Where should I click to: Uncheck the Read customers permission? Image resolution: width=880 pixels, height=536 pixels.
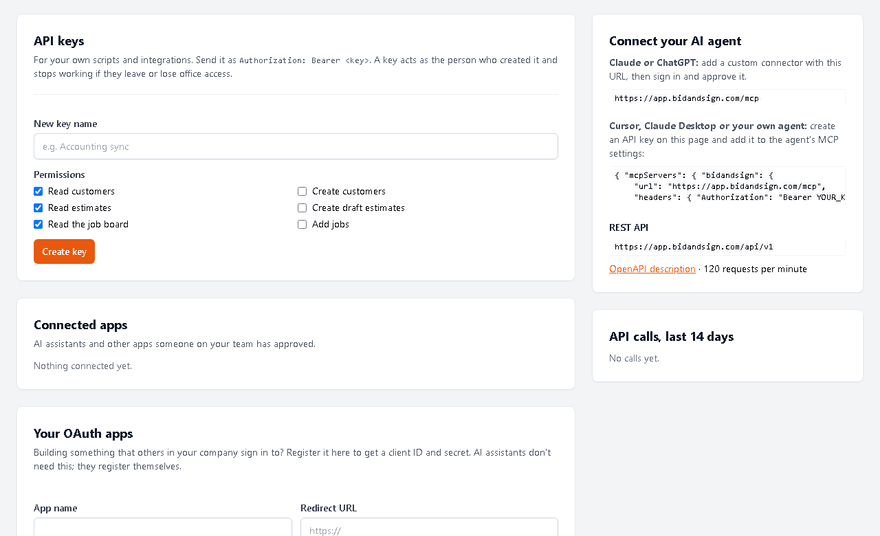coord(38,191)
